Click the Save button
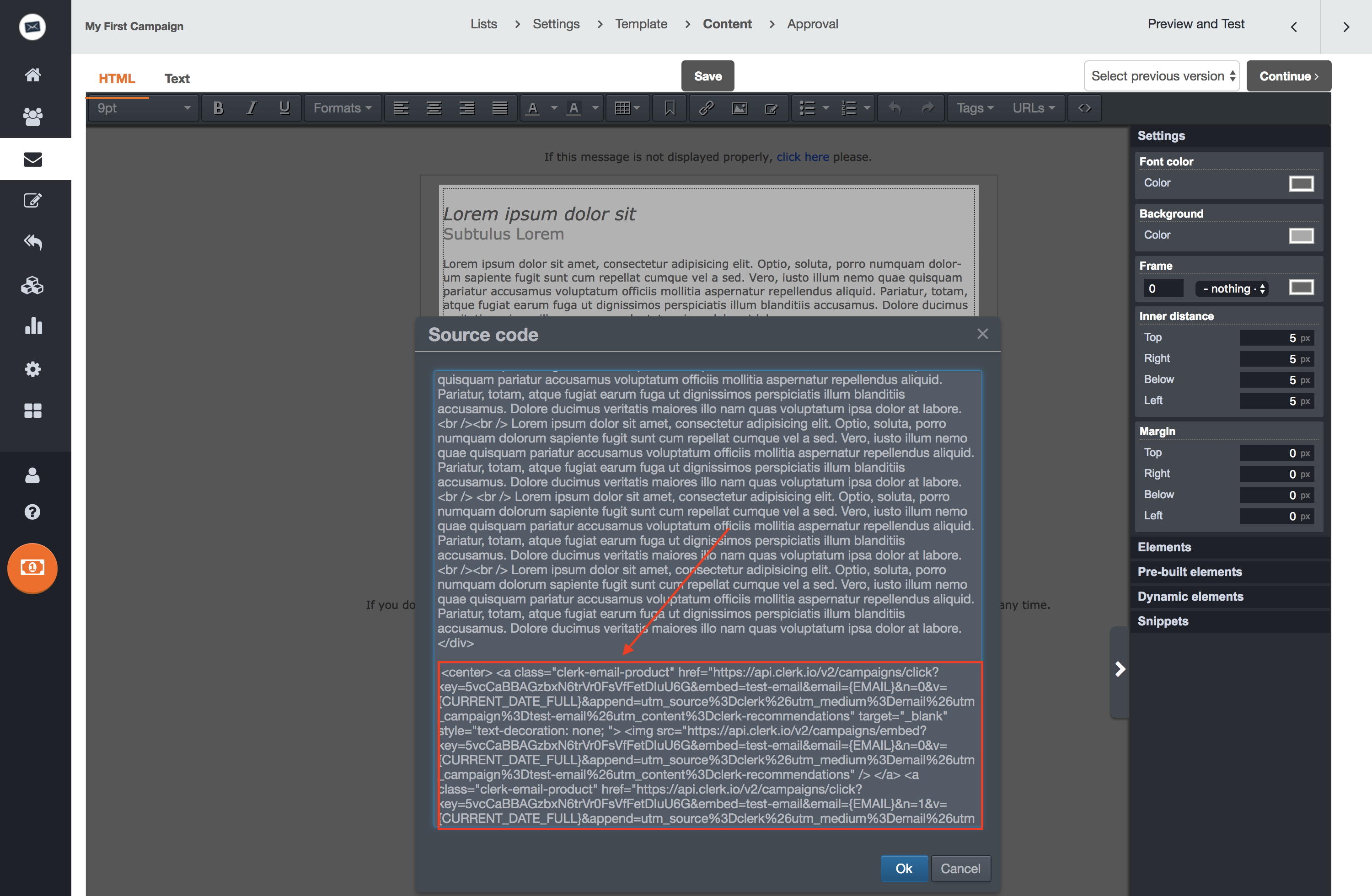Image resolution: width=1372 pixels, height=896 pixels. [x=707, y=76]
